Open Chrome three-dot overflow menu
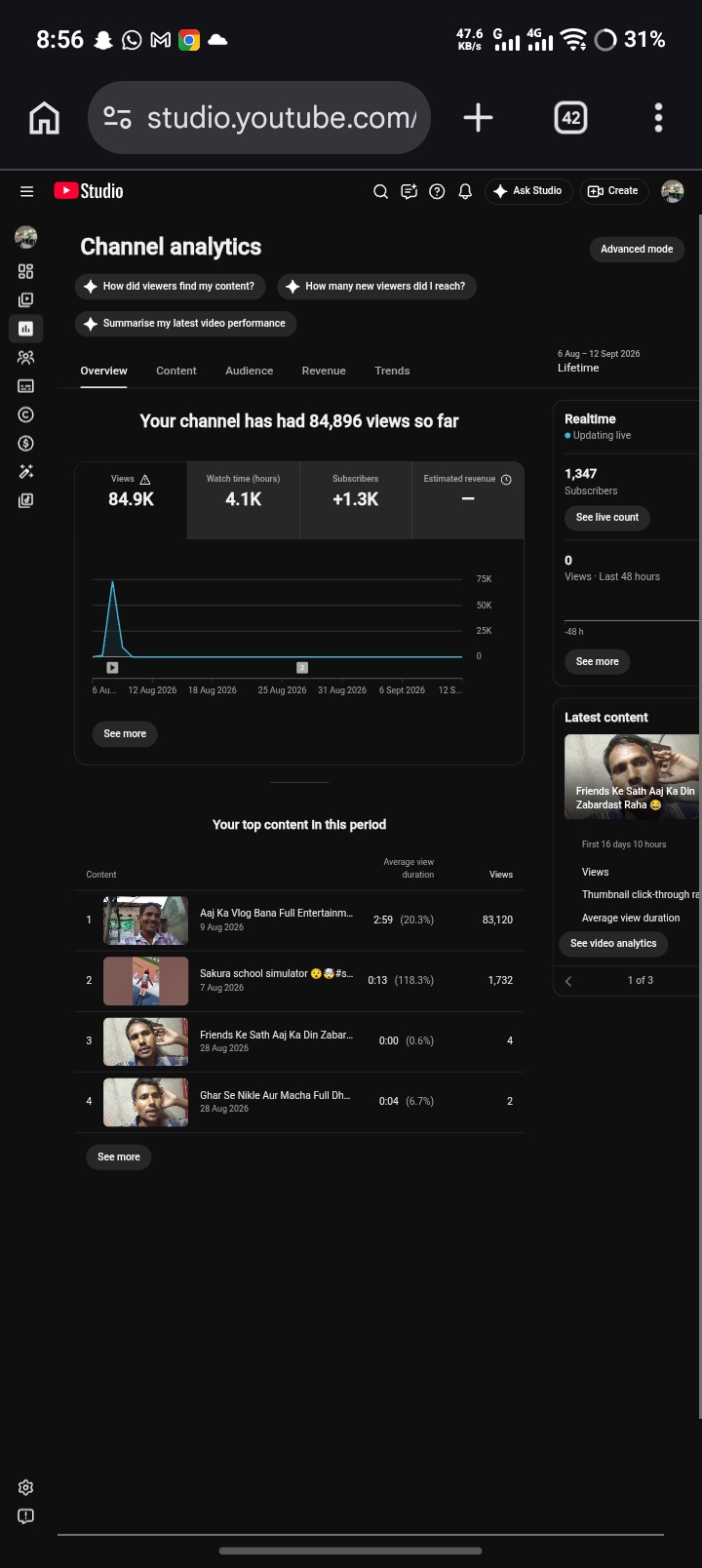Screen dimensions: 702x1568 pos(659,118)
